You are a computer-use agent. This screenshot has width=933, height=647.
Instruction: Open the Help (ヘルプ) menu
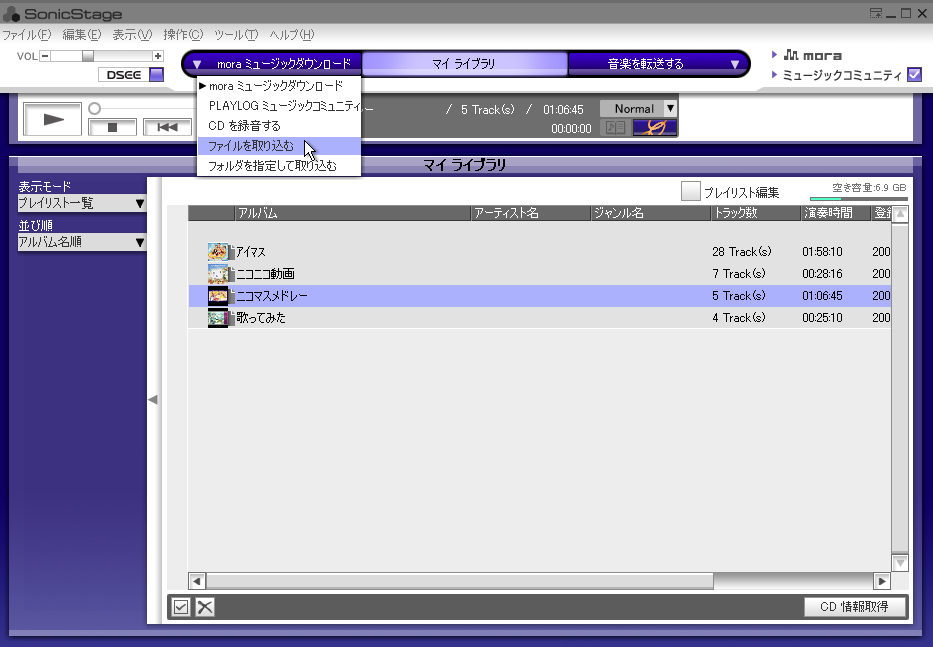[292, 35]
